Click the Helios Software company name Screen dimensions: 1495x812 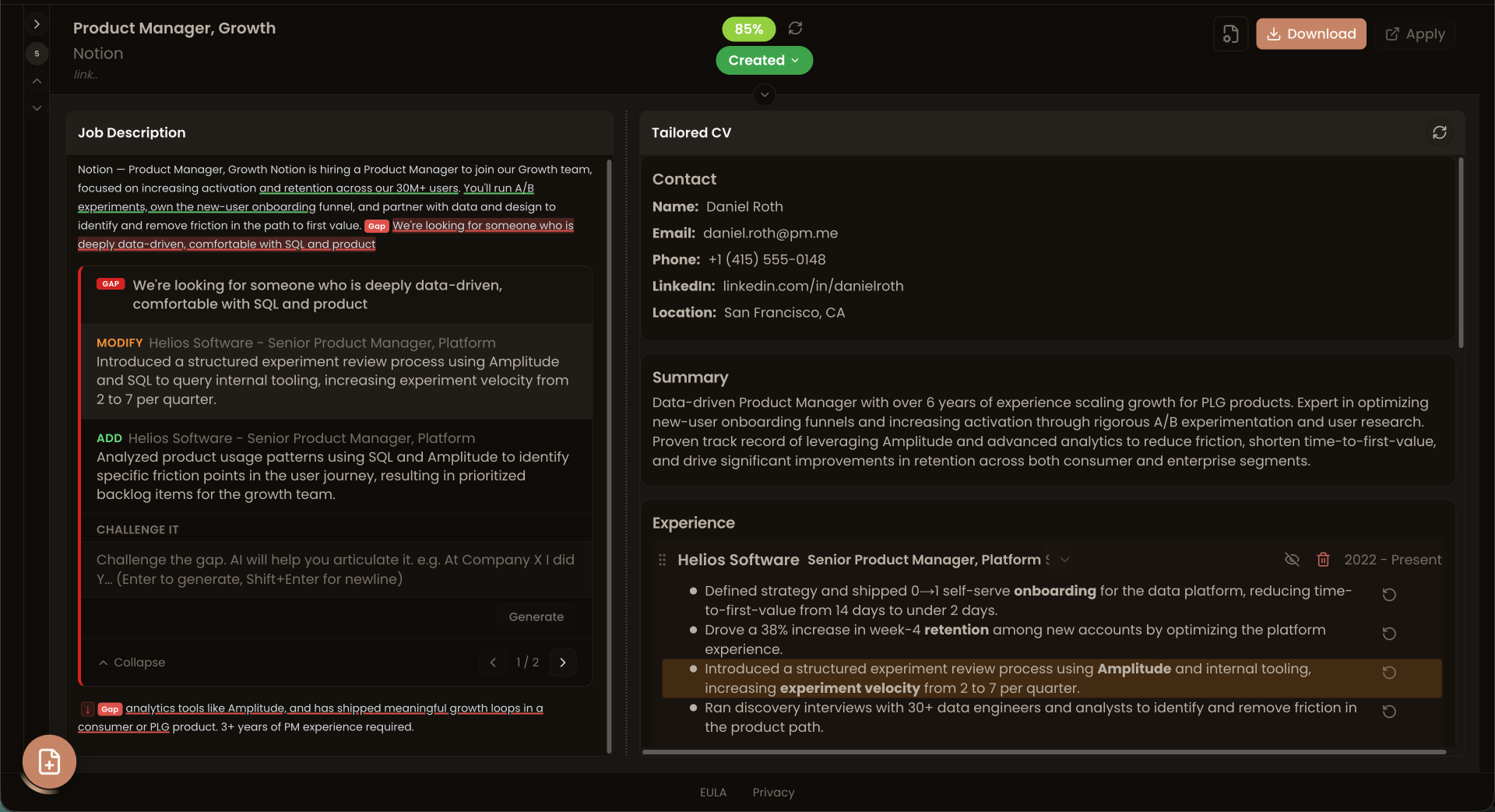tap(738, 560)
